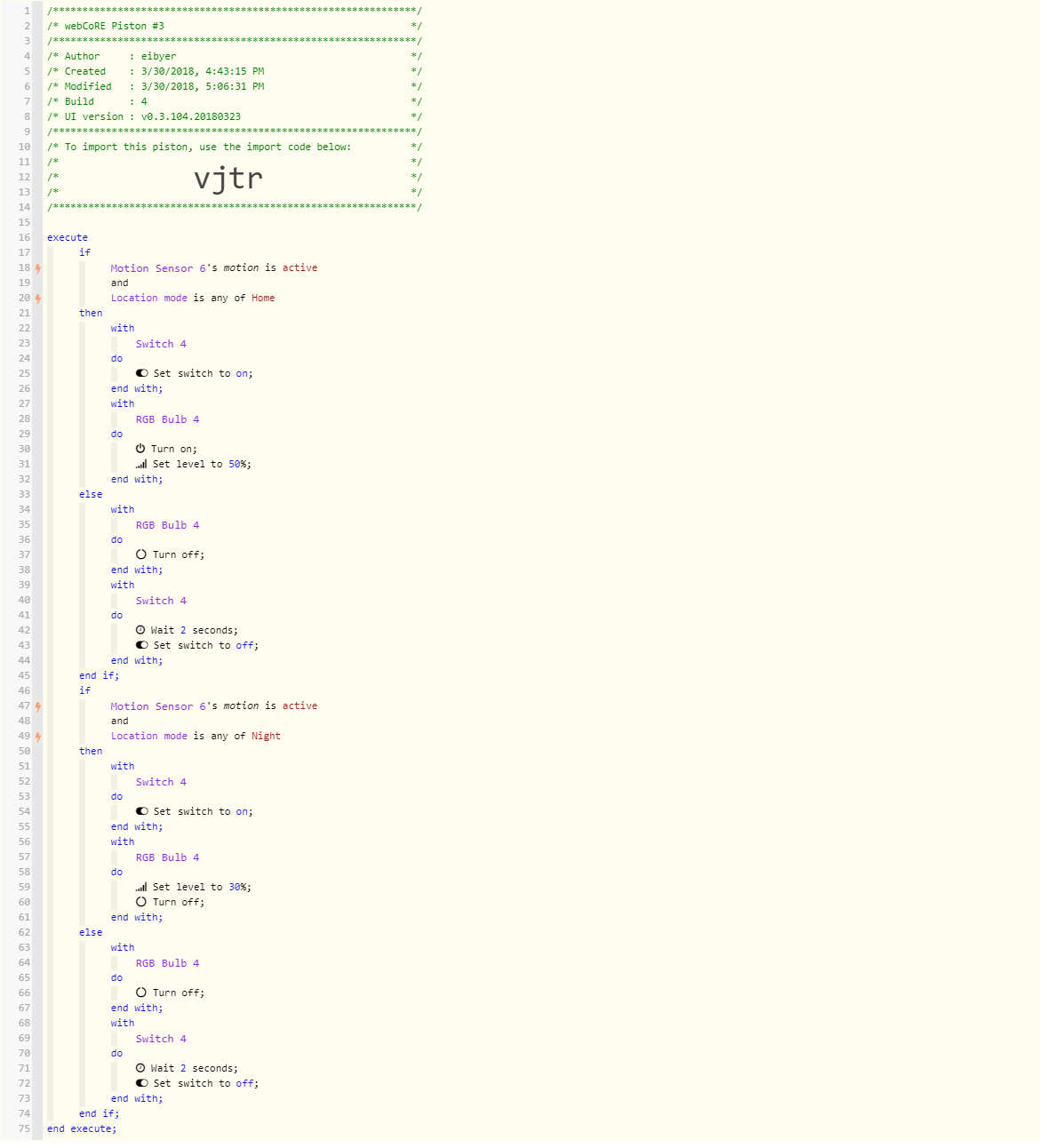
Task: Click the 'if' keyword on line 17
Action: 84,253
